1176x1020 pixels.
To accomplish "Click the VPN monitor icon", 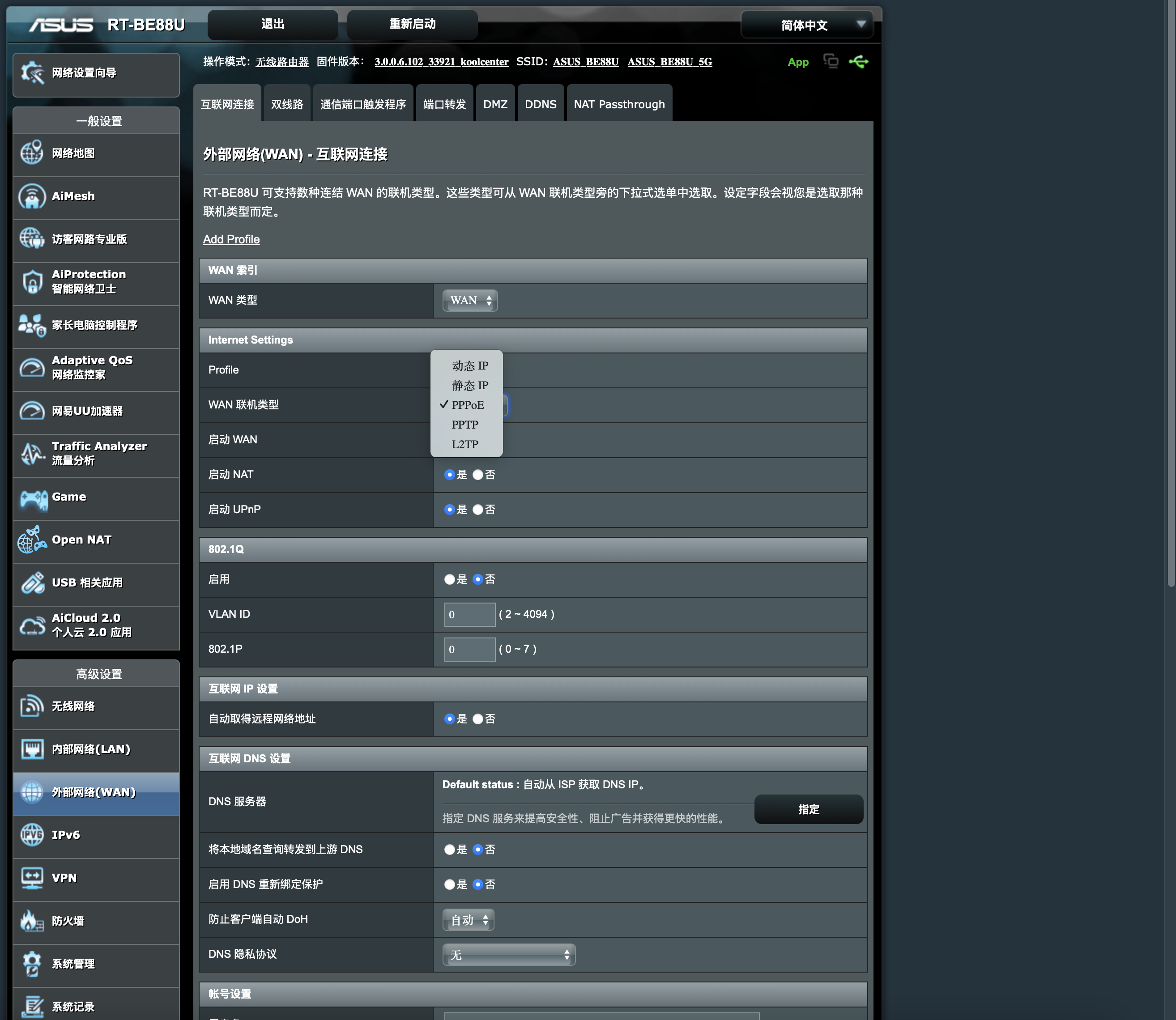I will 32,878.
